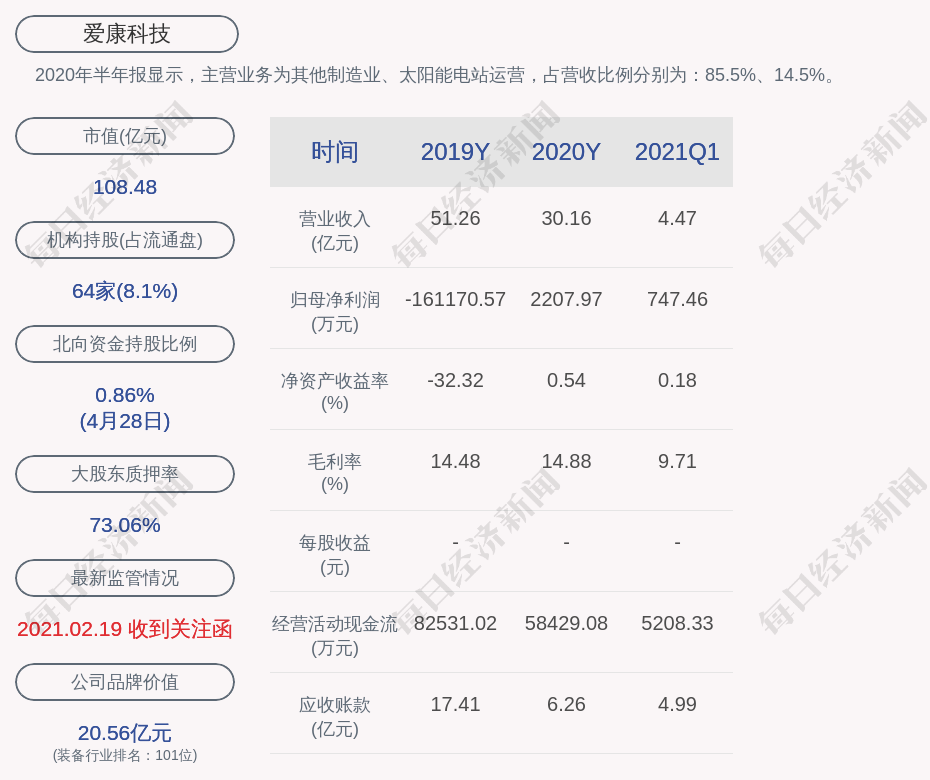Click the red 2021.02.19 收到关注函 notice
The width and height of the screenshot is (930, 780).
(x=125, y=629)
